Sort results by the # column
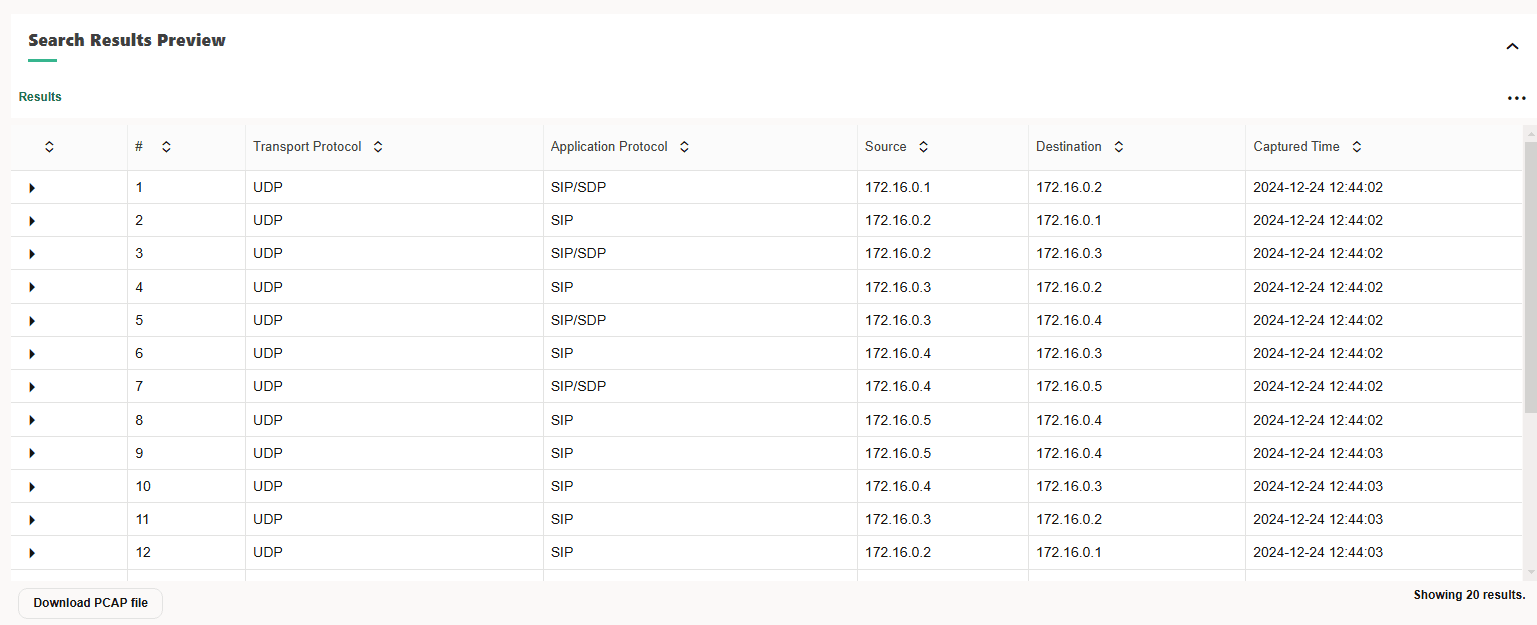The image size is (1537, 625). [x=166, y=146]
